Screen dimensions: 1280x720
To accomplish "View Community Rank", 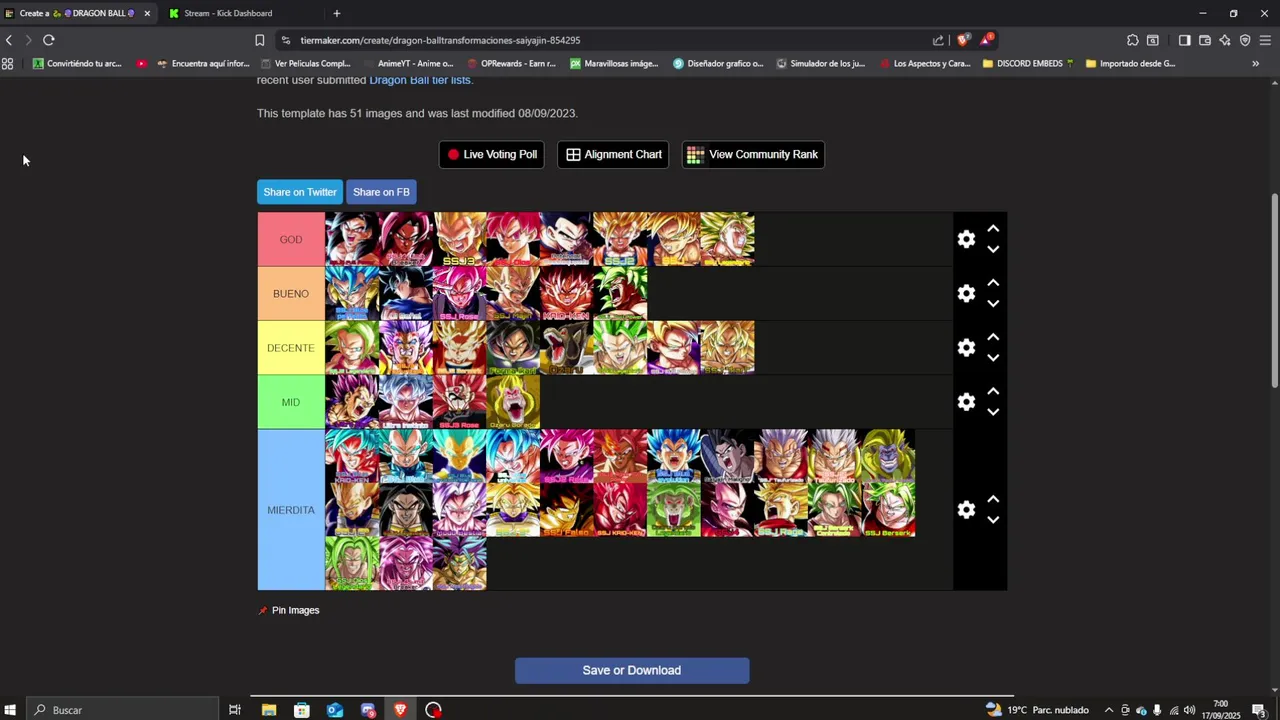I will 753,154.
